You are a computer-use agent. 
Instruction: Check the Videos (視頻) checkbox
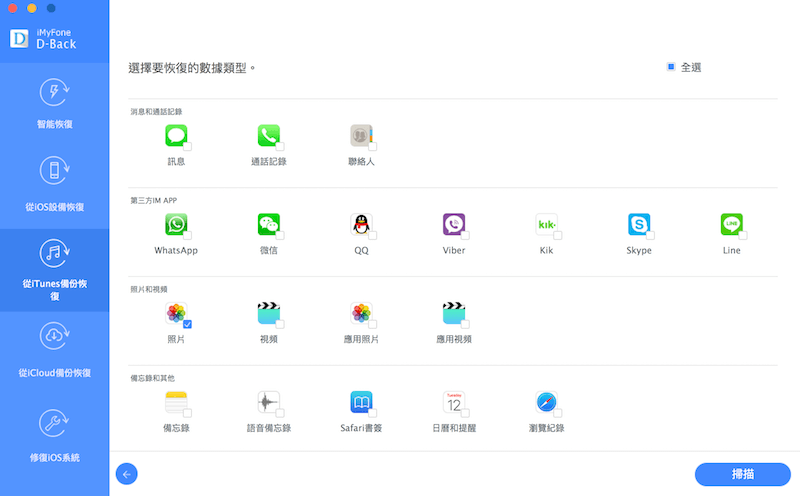pyautogui.click(x=280, y=324)
